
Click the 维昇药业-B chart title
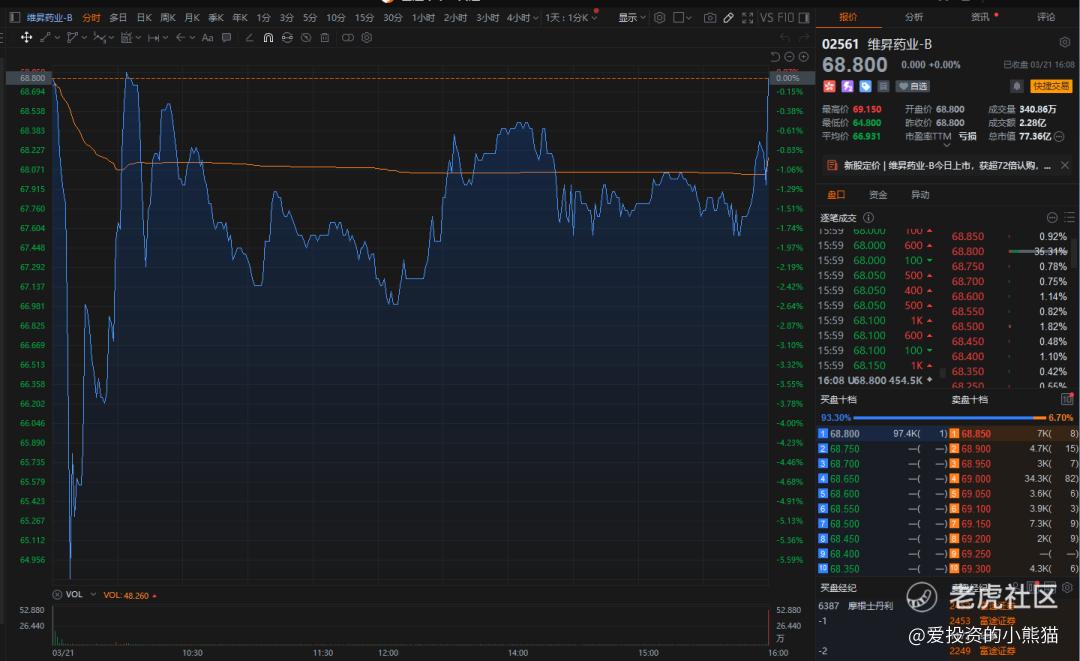pyautogui.click(x=50, y=17)
